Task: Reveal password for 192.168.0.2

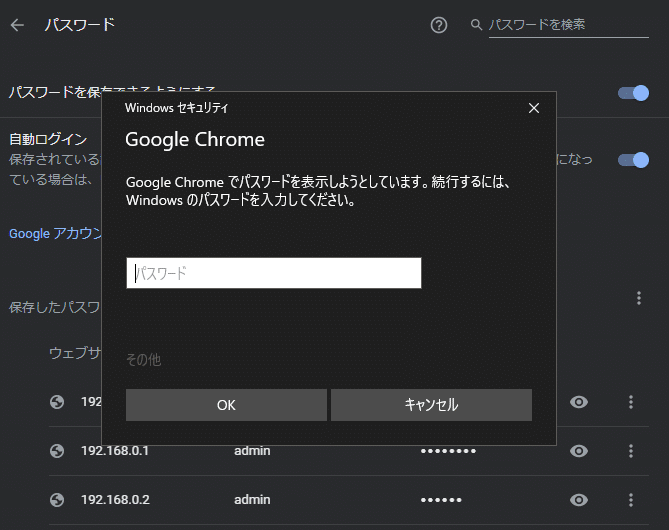Action: (579, 500)
